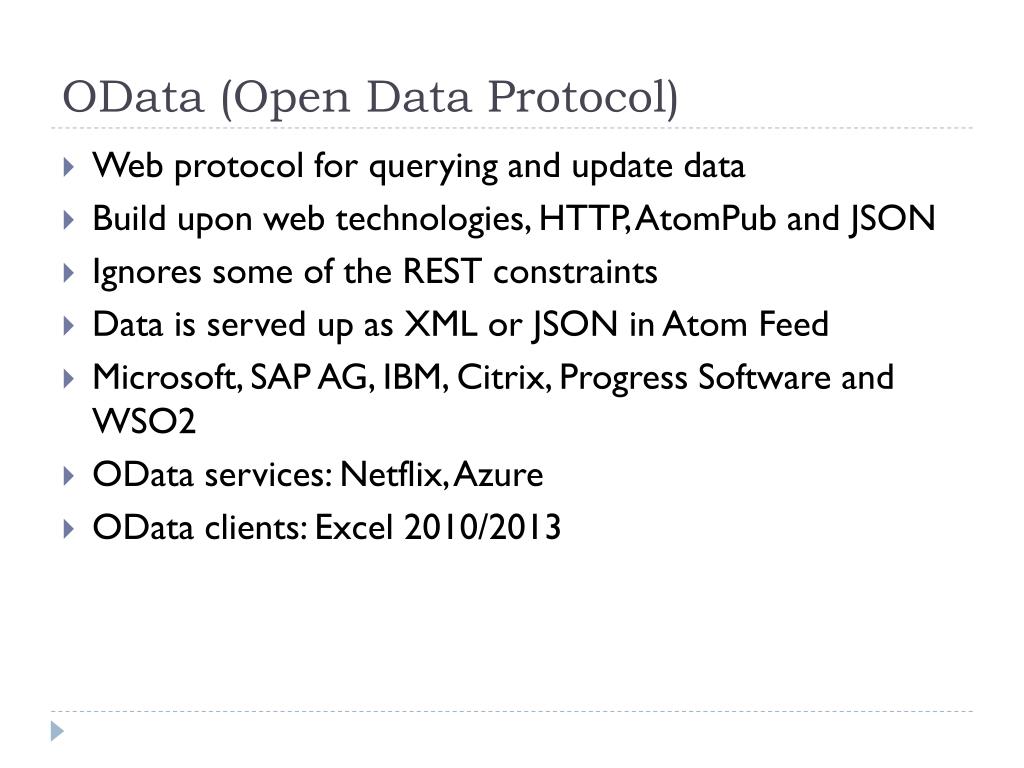Click the word REST in third bullet

point(442,271)
